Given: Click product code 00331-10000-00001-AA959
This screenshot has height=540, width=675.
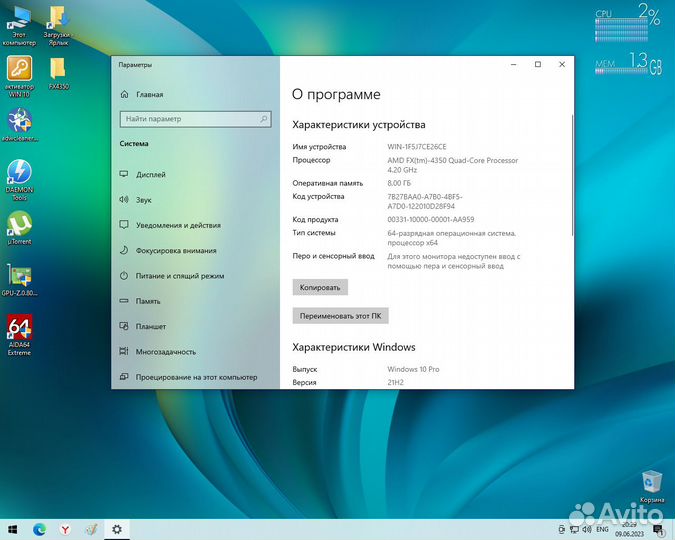Looking at the screenshot, I should tap(430, 220).
